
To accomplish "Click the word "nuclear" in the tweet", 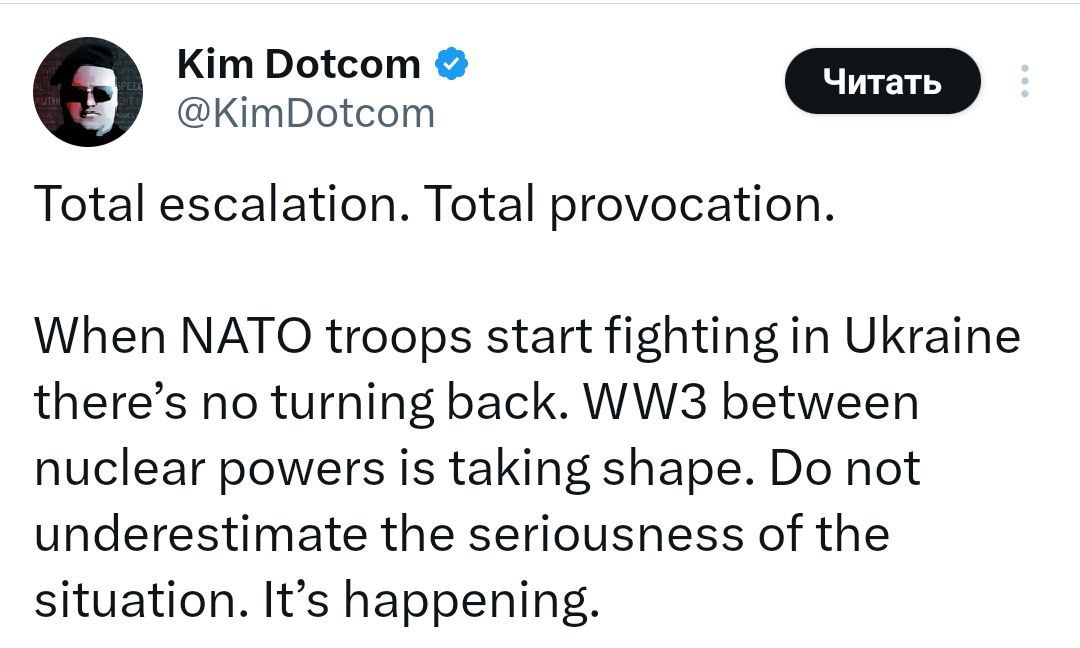I will 120,469.
